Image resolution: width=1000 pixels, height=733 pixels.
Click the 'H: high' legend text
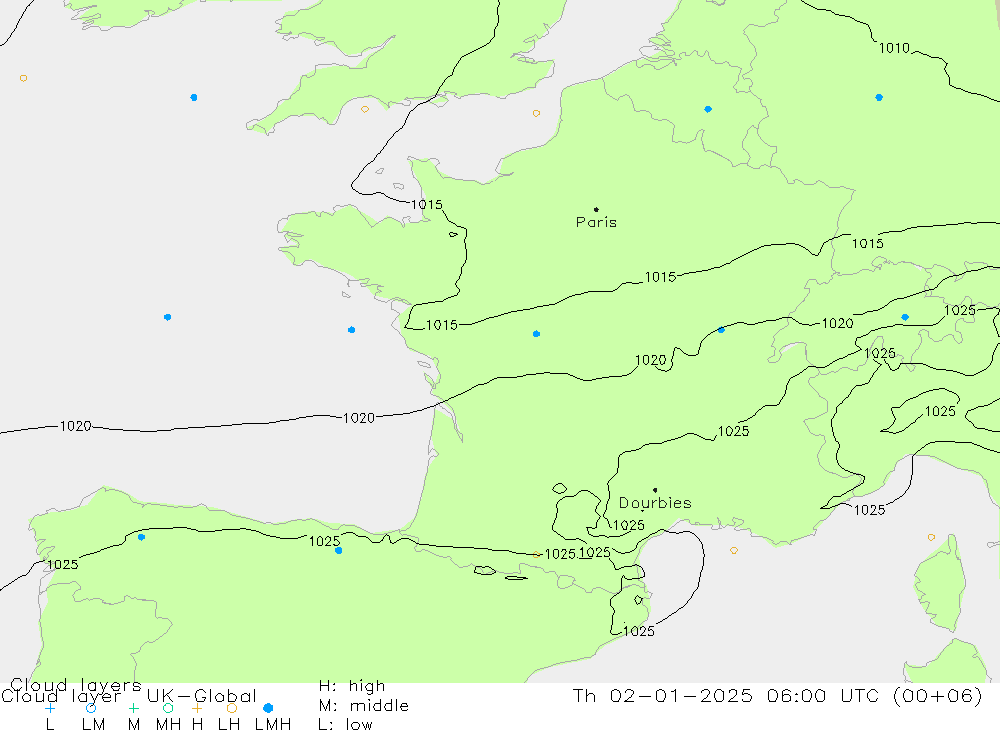(x=352, y=686)
